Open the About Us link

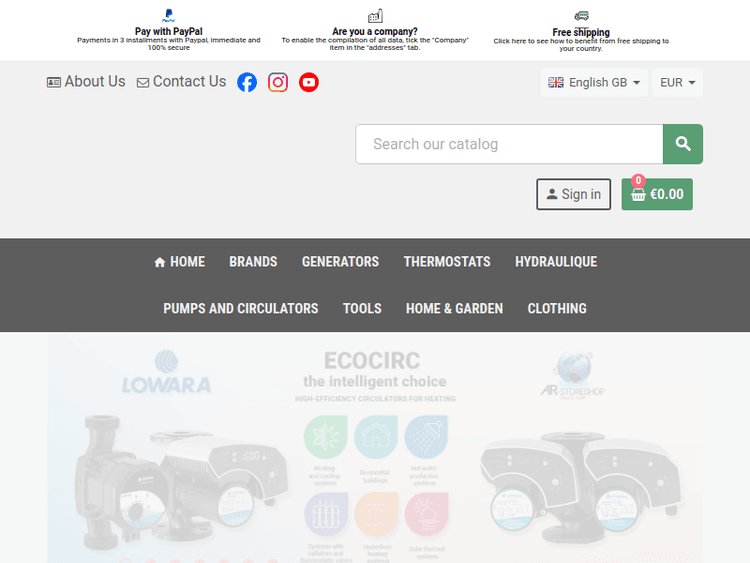pyautogui.click(x=86, y=82)
